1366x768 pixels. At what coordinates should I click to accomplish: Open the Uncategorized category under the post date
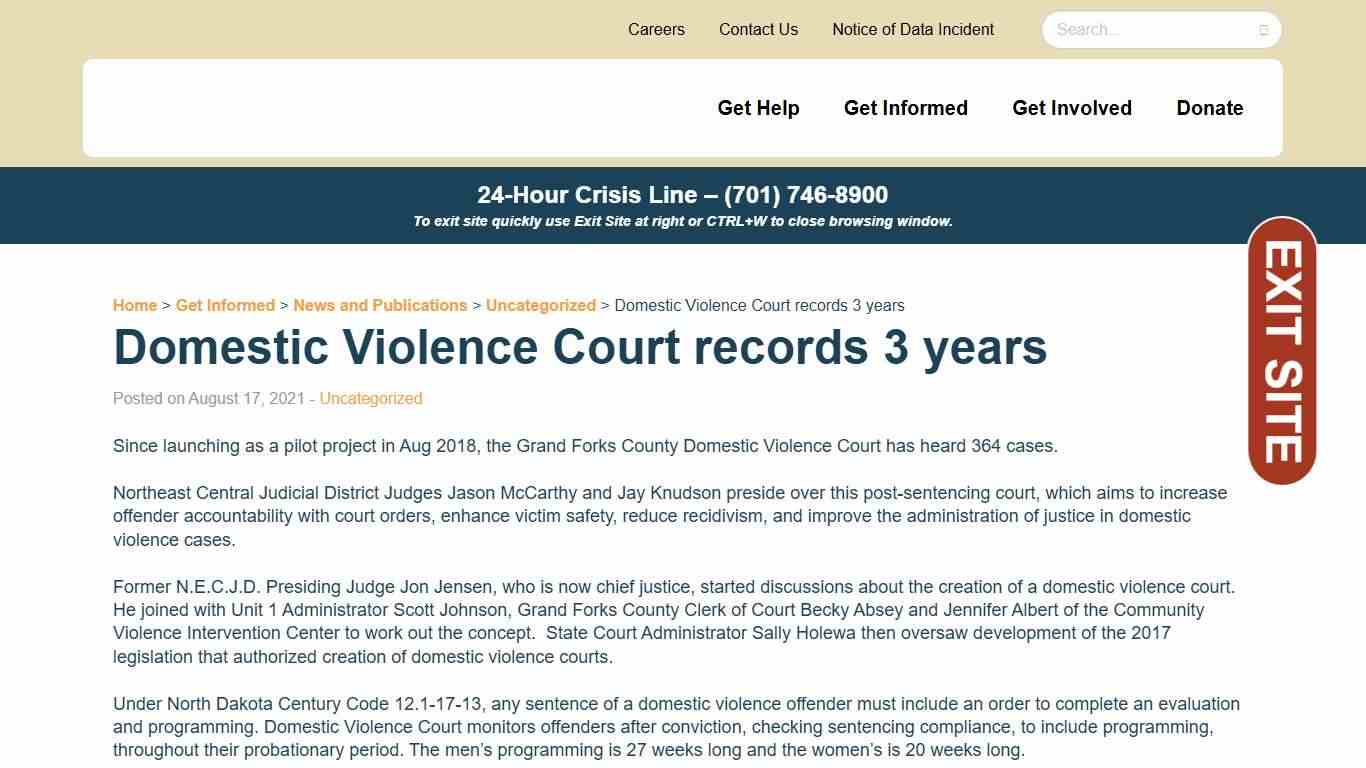370,398
